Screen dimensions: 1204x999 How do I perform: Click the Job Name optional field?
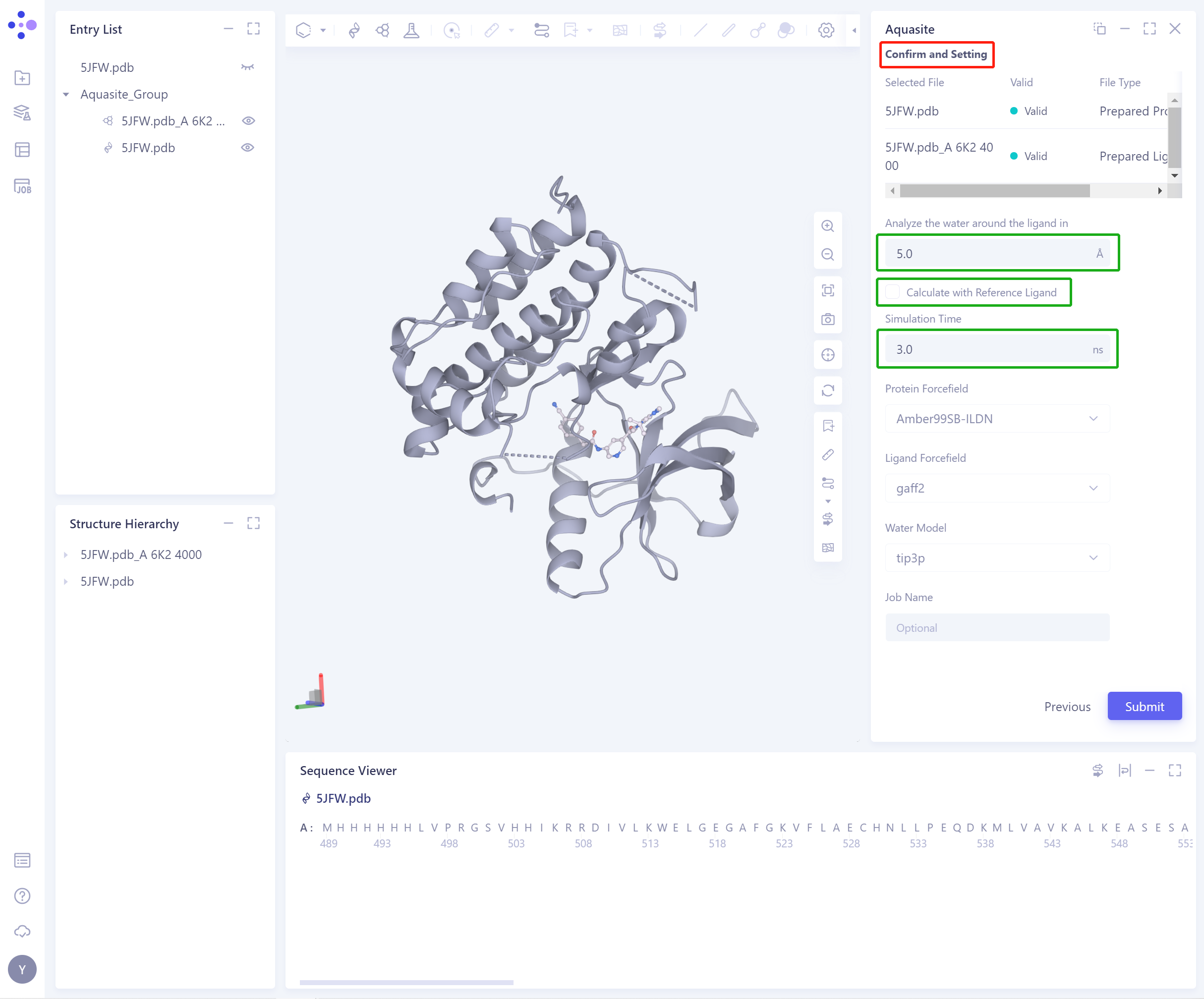[x=997, y=627]
